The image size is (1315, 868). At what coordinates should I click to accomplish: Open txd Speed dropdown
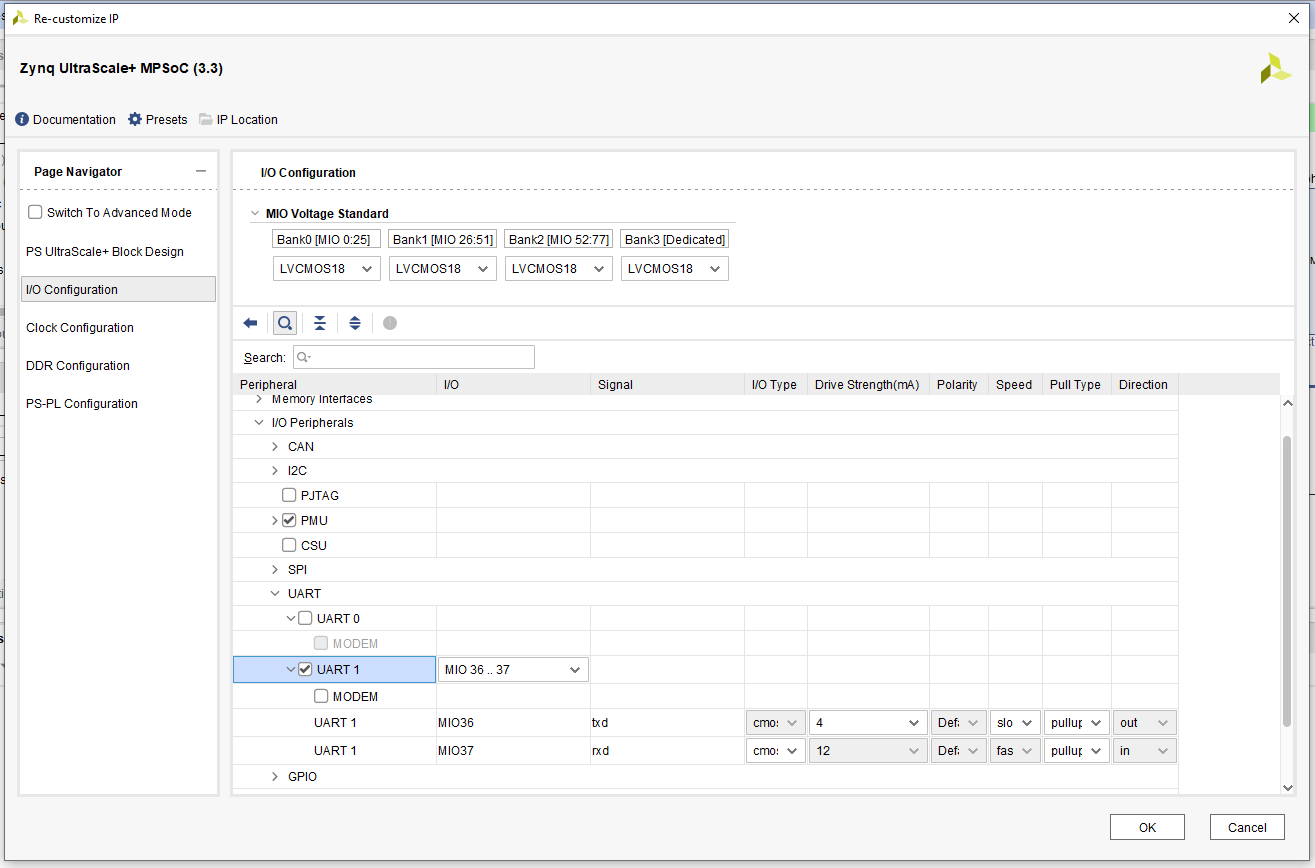pyautogui.click(x=1015, y=723)
